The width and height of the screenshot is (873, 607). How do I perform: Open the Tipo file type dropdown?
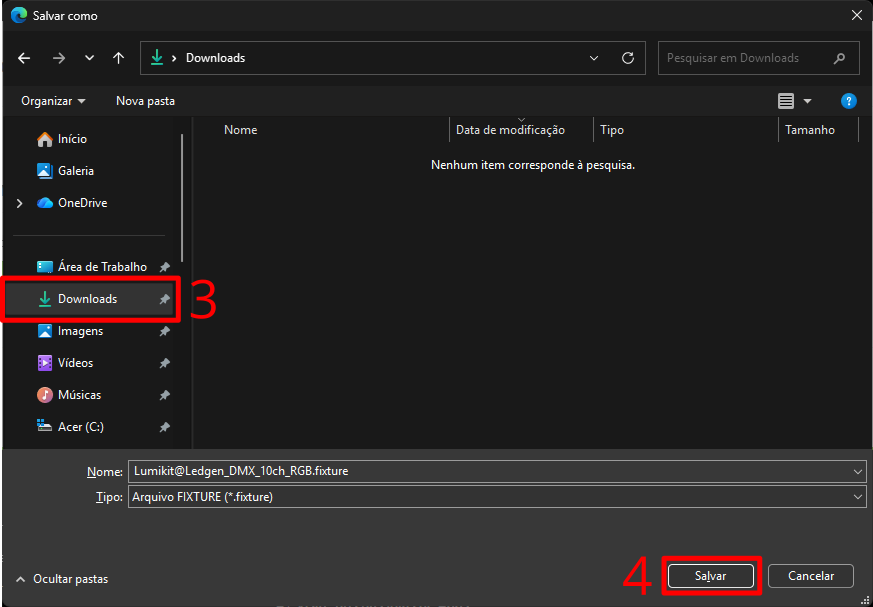point(858,496)
